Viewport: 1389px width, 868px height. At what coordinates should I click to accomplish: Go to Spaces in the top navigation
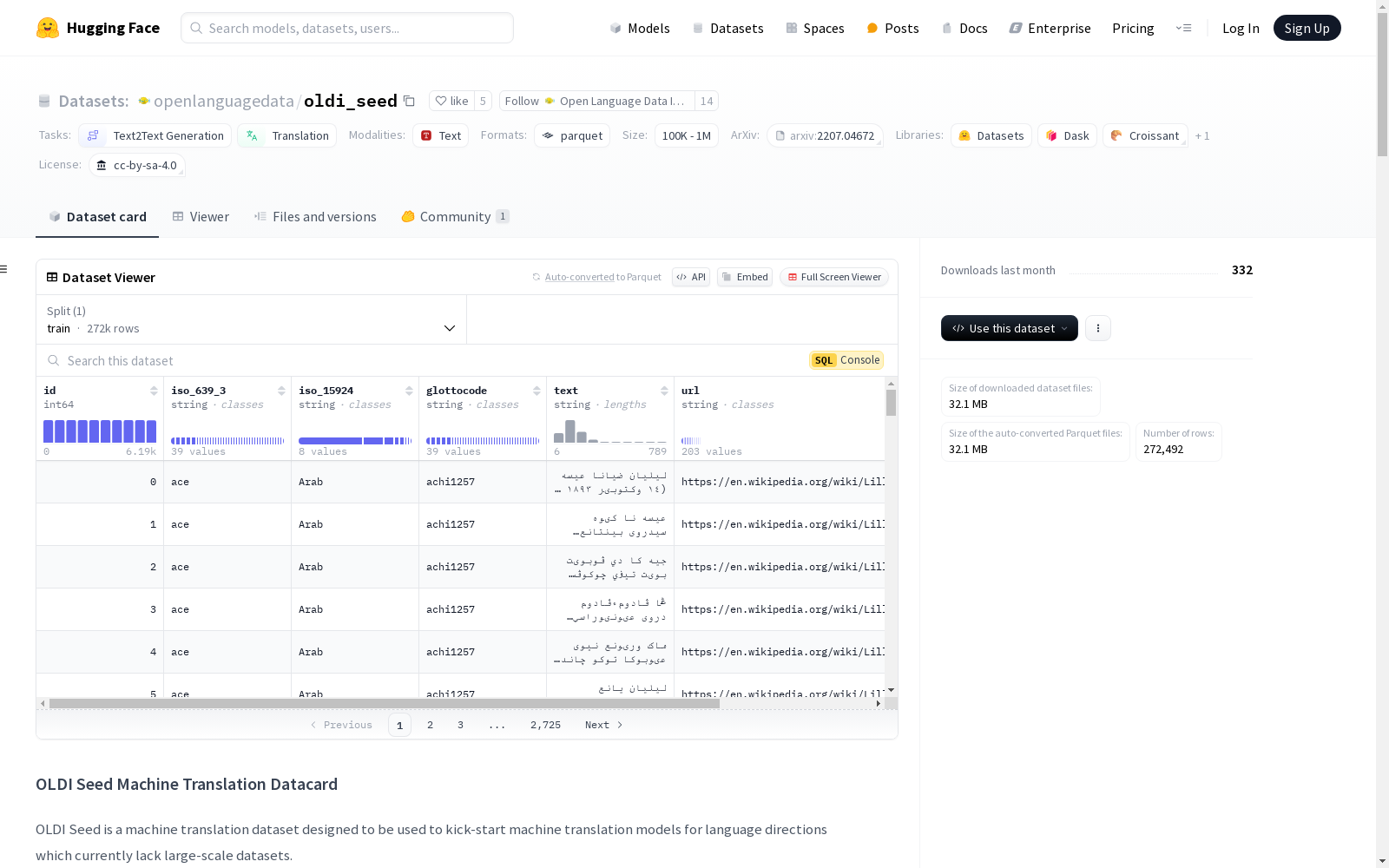pyautogui.click(x=815, y=28)
